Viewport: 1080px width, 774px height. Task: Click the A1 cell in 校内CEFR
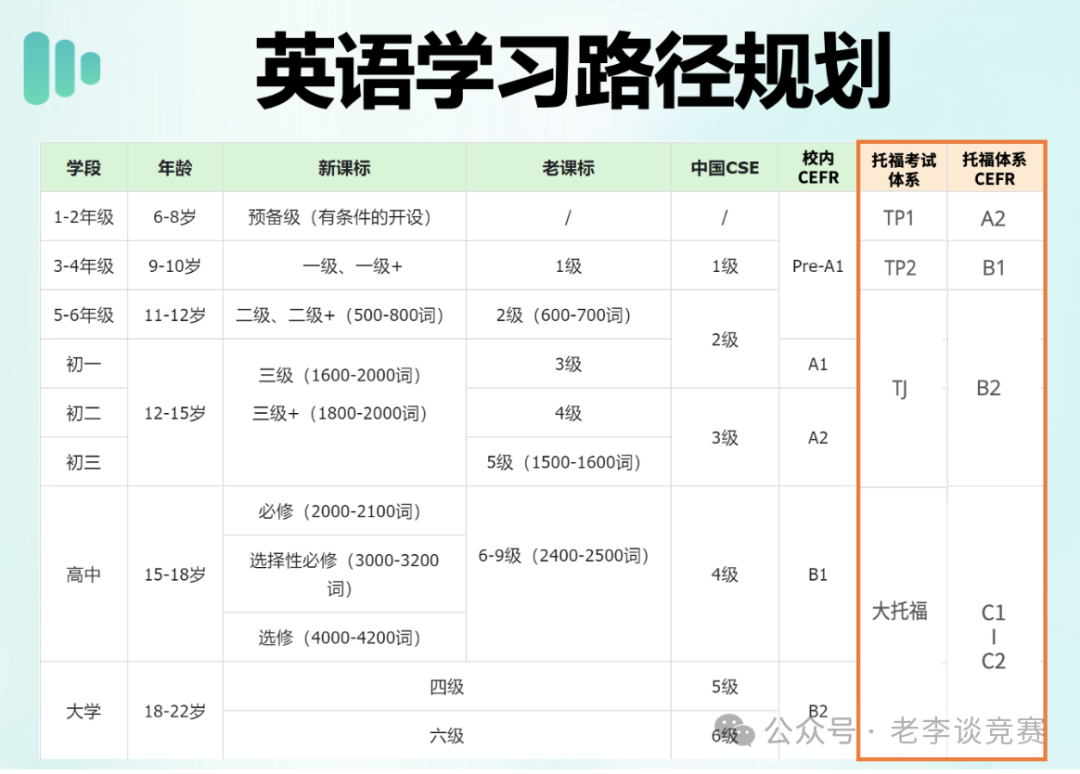point(818,364)
